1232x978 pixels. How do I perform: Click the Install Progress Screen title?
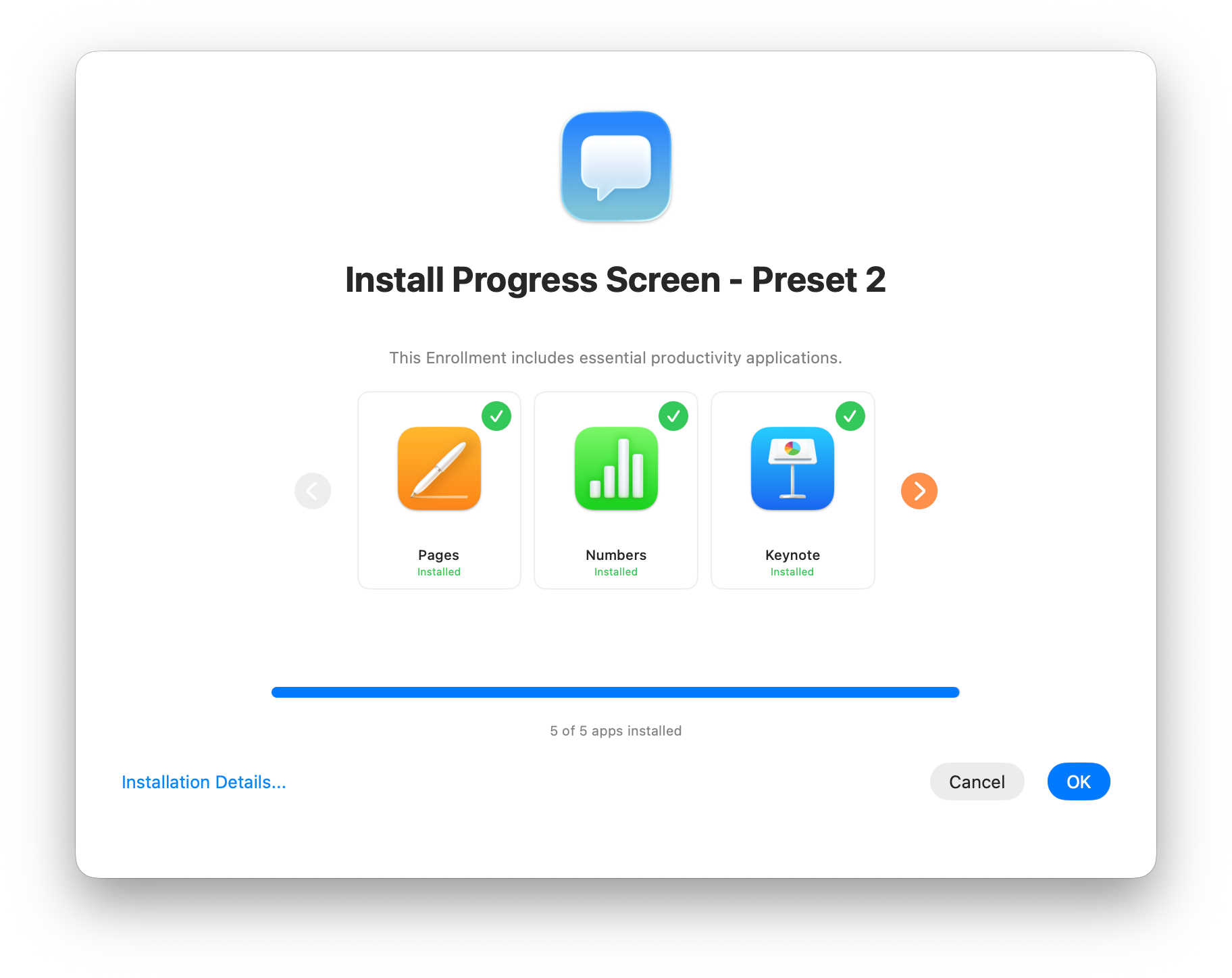click(x=615, y=280)
